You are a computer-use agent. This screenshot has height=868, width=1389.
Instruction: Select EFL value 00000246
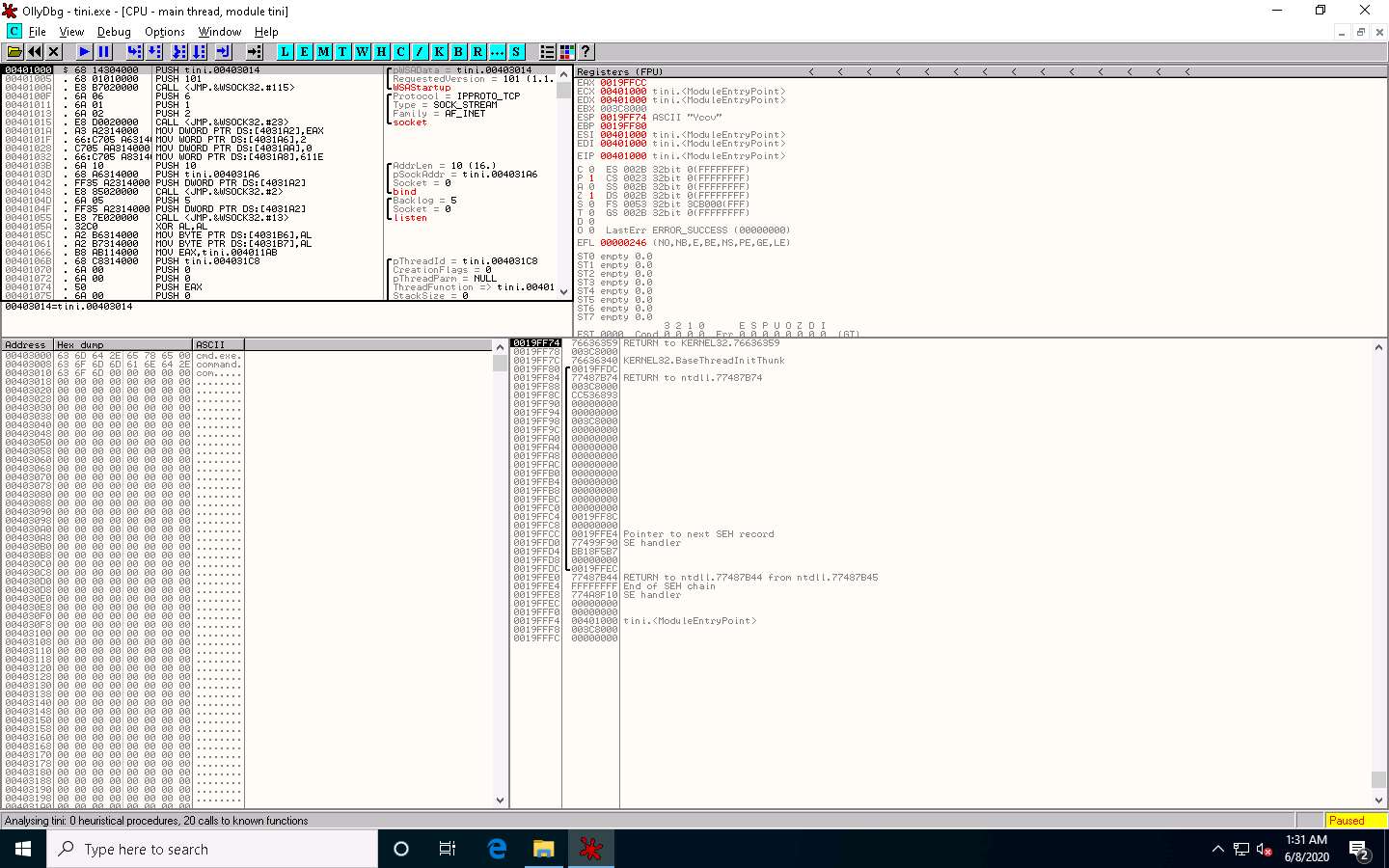(623, 243)
